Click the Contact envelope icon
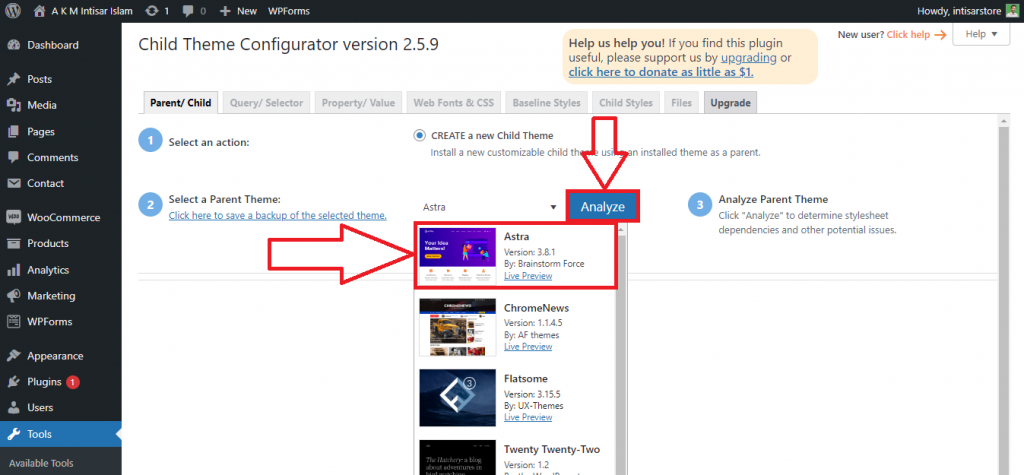Screen dimensions: 1024x475 (x=13, y=184)
